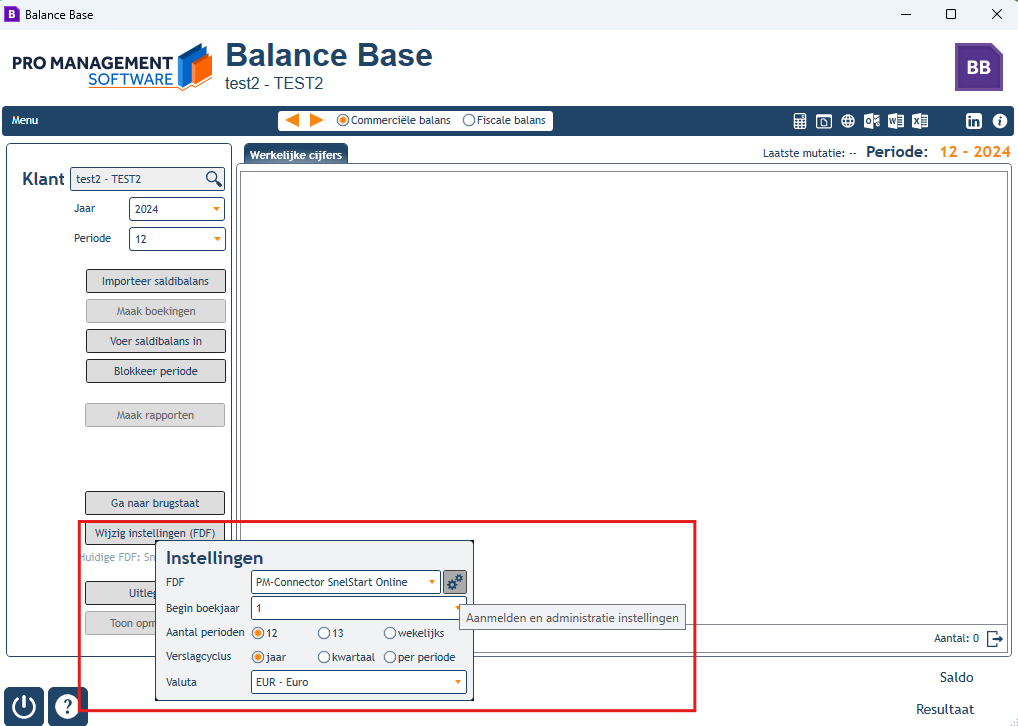Open Microsoft Word from toolbar
Viewport: 1018px width, 726px height.
pos(896,121)
